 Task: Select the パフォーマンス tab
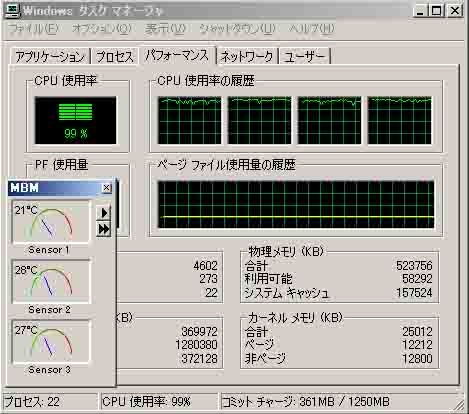[177, 55]
